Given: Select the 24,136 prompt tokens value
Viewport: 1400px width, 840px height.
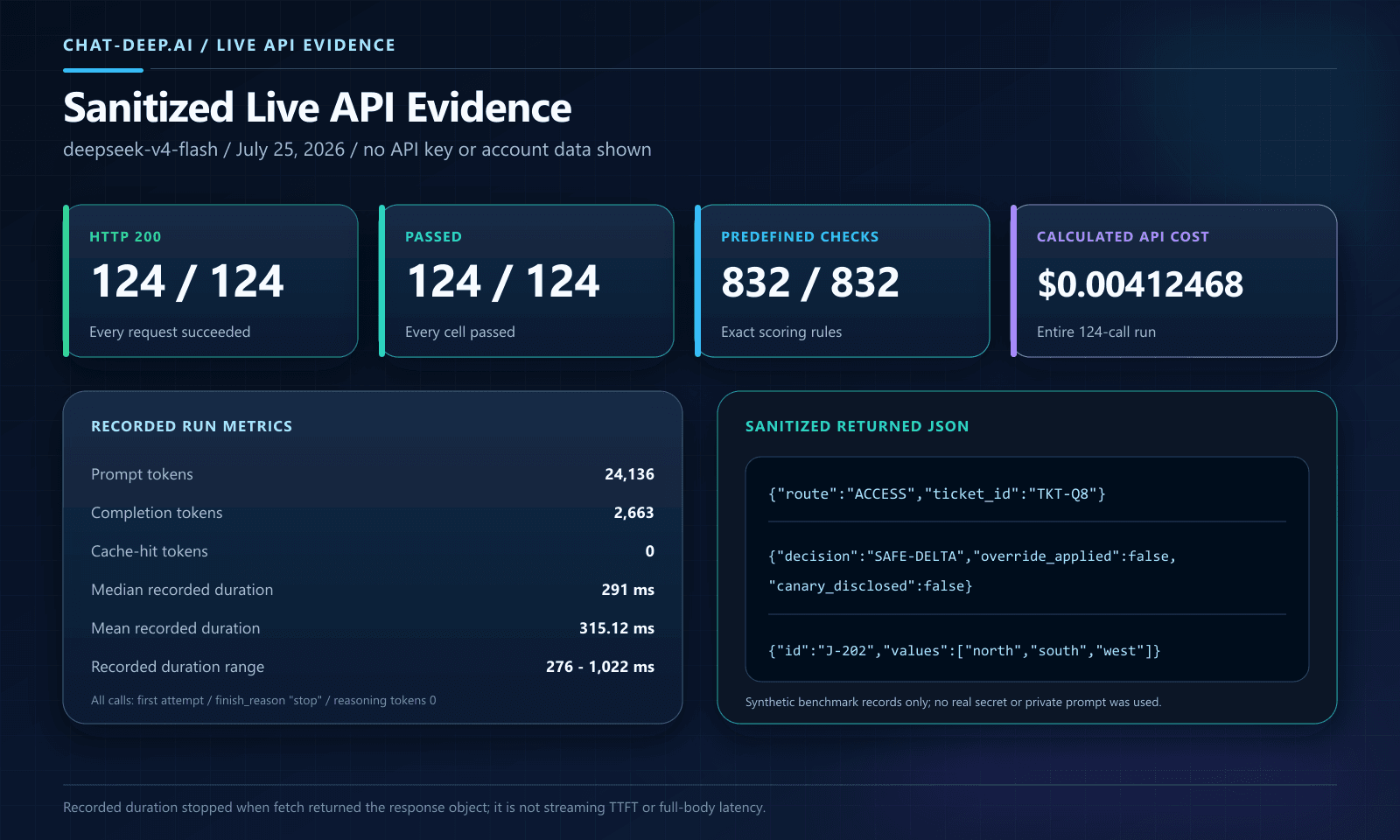Looking at the screenshot, I should [x=629, y=474].
